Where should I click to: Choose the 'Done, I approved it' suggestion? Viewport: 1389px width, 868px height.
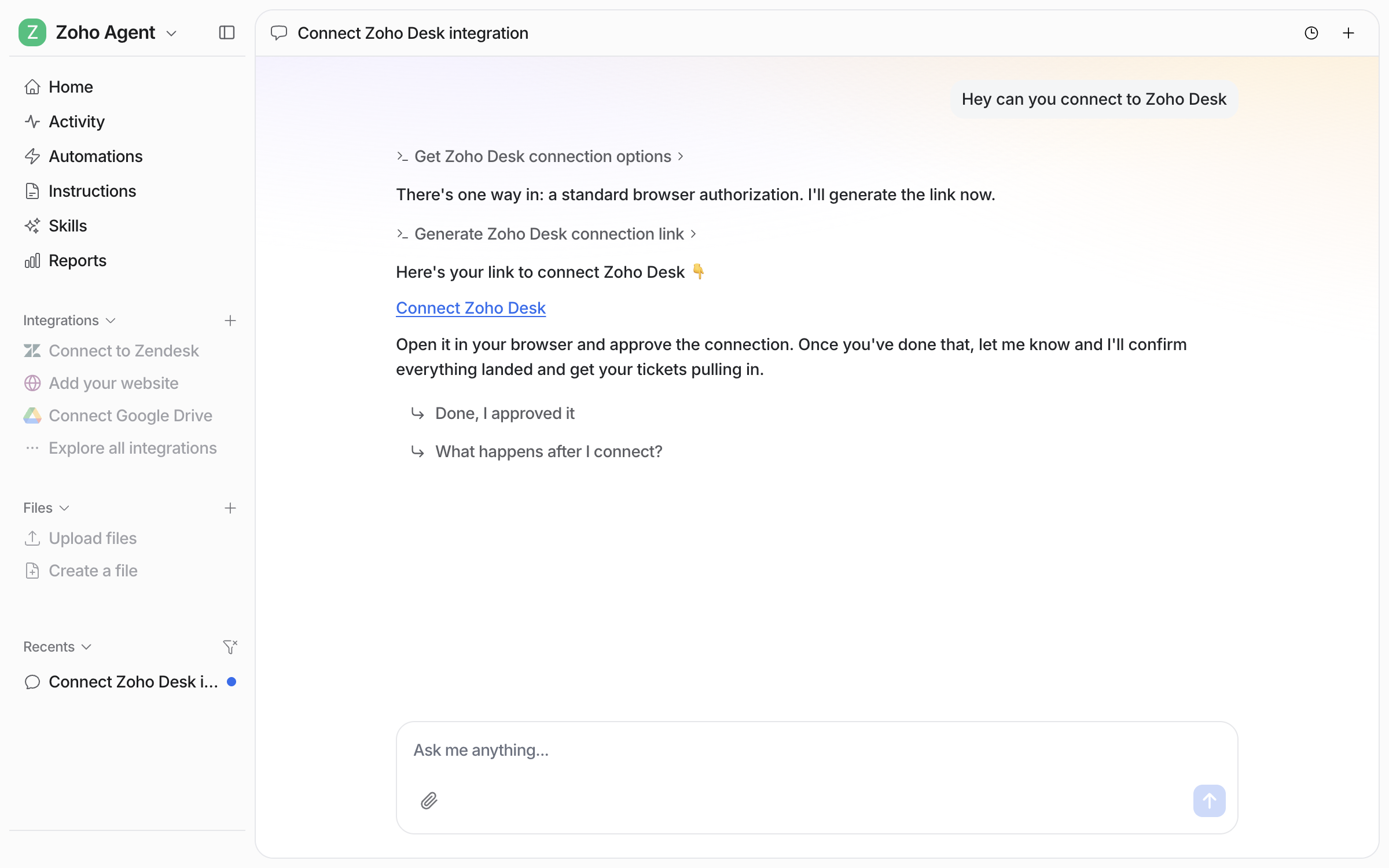(x=505, y=413)
